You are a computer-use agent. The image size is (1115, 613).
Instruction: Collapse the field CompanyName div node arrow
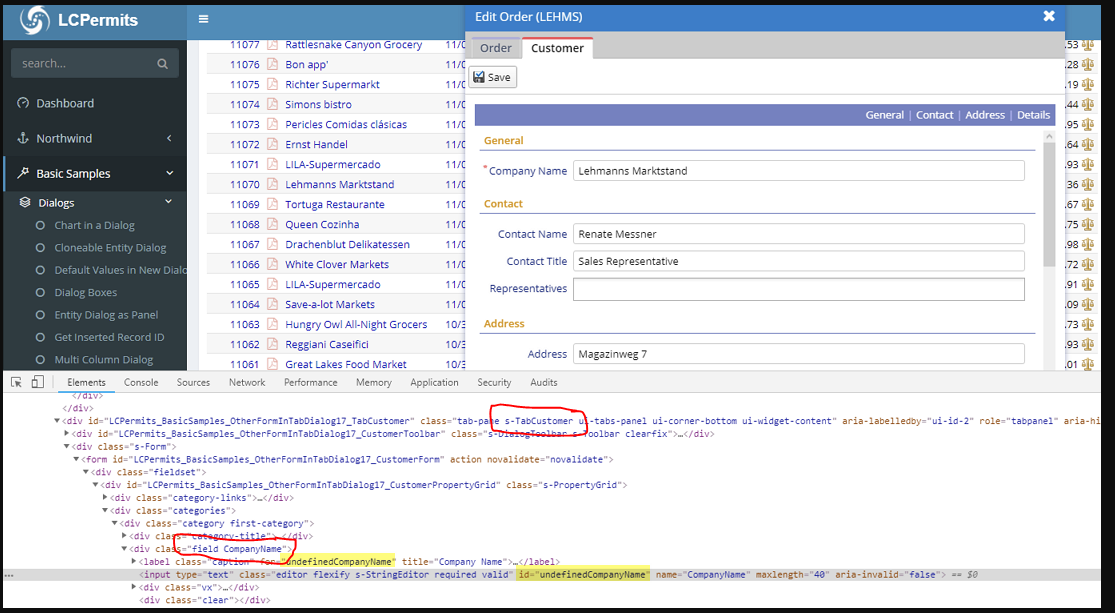(124, 549)
